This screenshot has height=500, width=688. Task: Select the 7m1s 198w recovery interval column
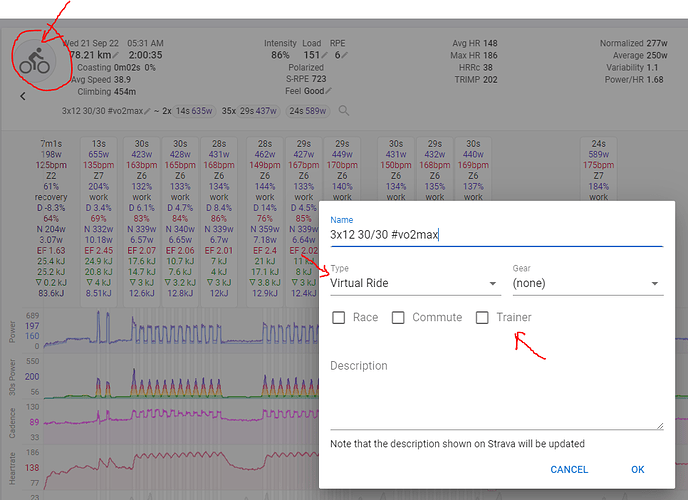click(x=51, y=218)
